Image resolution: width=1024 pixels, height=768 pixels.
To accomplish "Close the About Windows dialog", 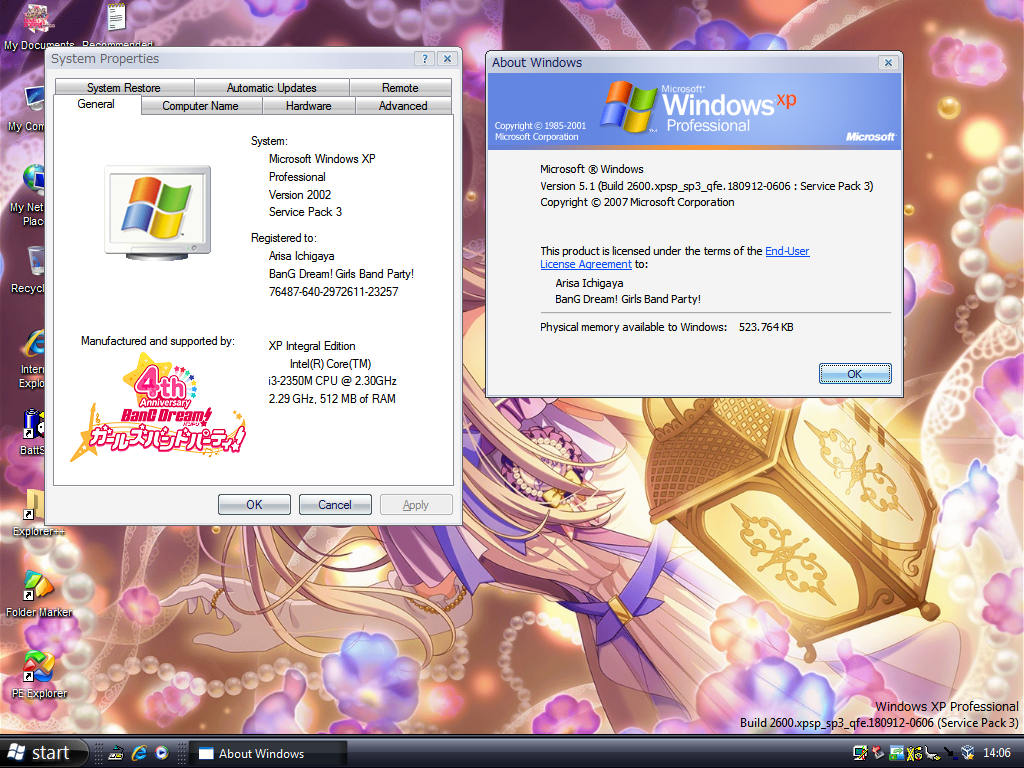I will pyautogui.click(x=888, y=63).
